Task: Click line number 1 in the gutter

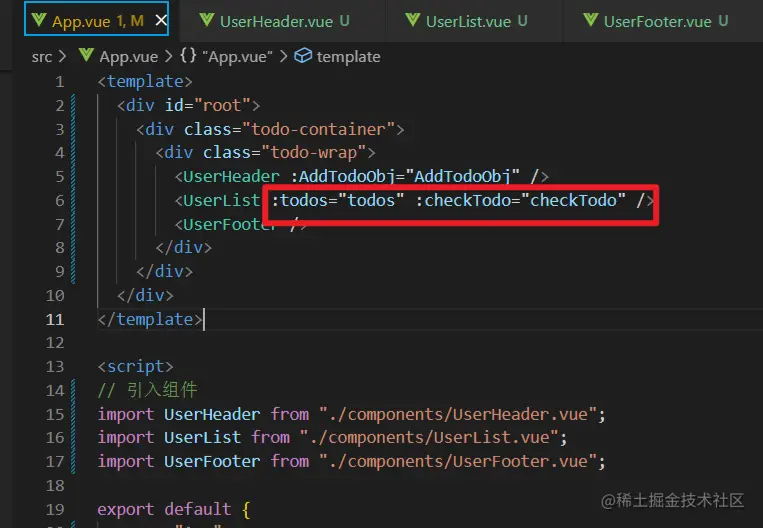Action: tap(59, 82)
